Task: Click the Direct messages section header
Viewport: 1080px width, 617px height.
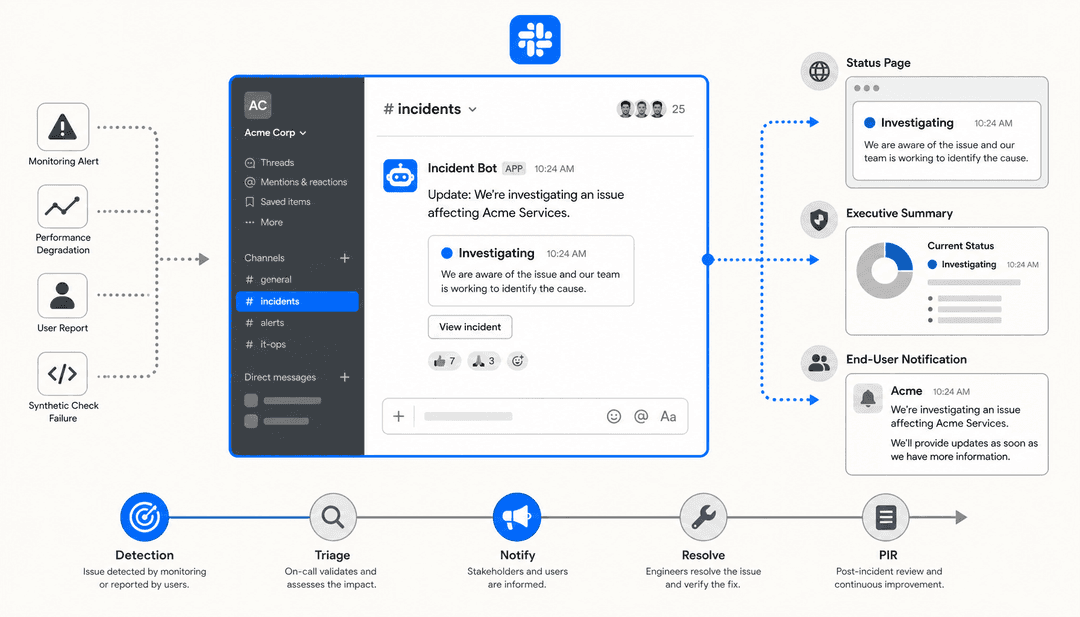Action: coord(280,377)
